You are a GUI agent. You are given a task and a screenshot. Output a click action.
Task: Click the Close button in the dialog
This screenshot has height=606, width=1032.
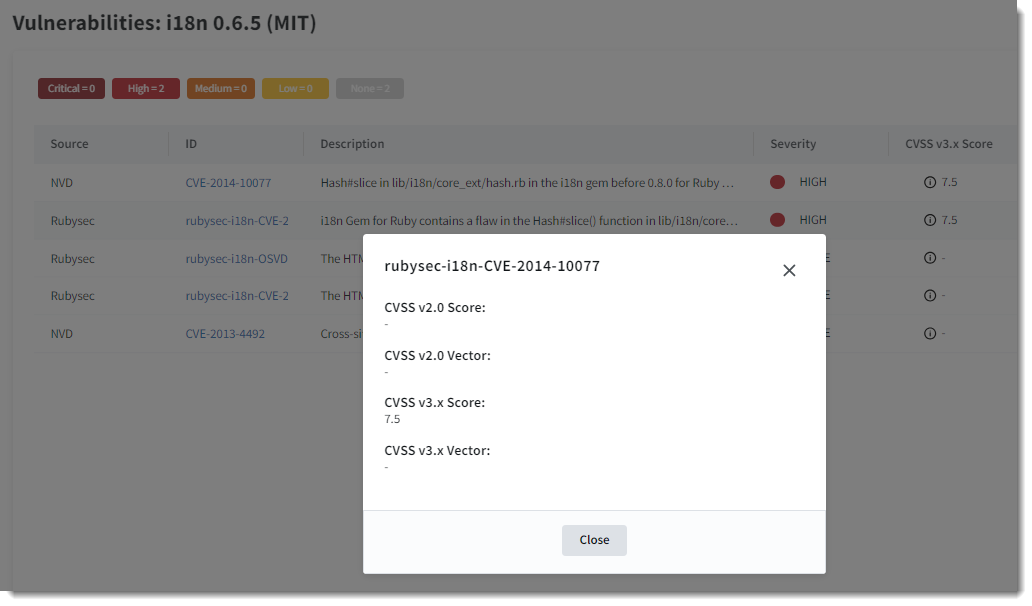click(x=594, y=540)
